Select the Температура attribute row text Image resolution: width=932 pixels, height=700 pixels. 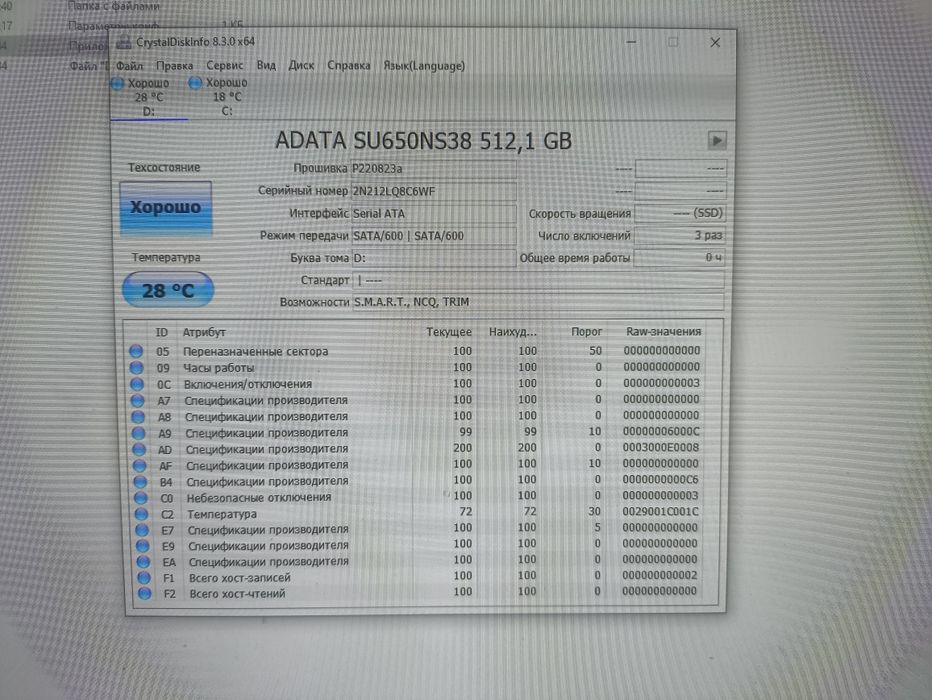tap(222, 514)
